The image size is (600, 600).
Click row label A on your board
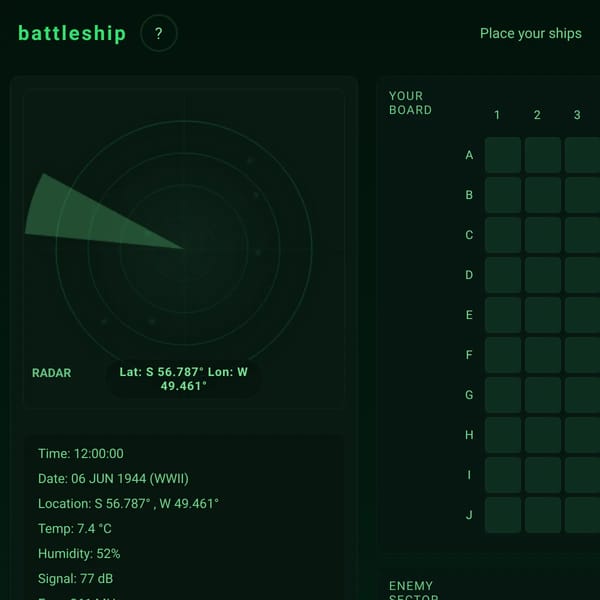[x=469, y=155]
